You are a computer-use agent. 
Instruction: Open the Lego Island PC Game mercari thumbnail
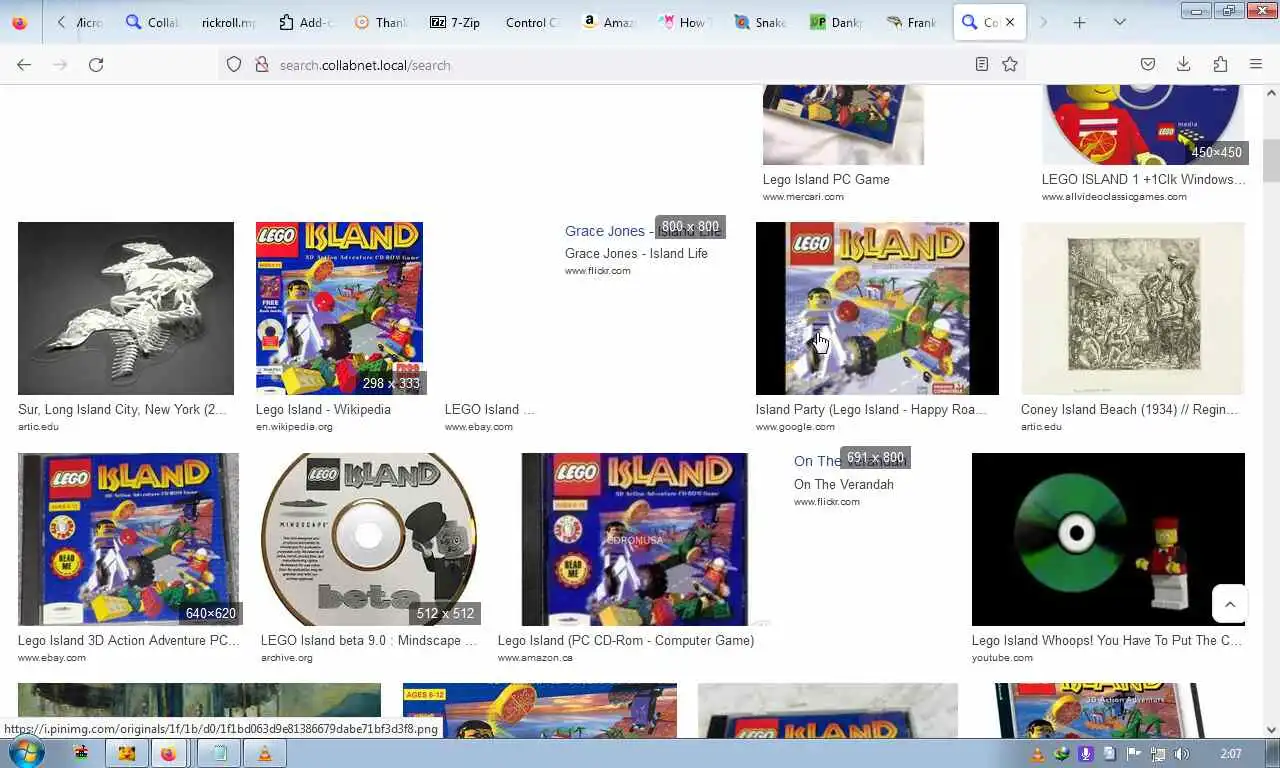843,125
